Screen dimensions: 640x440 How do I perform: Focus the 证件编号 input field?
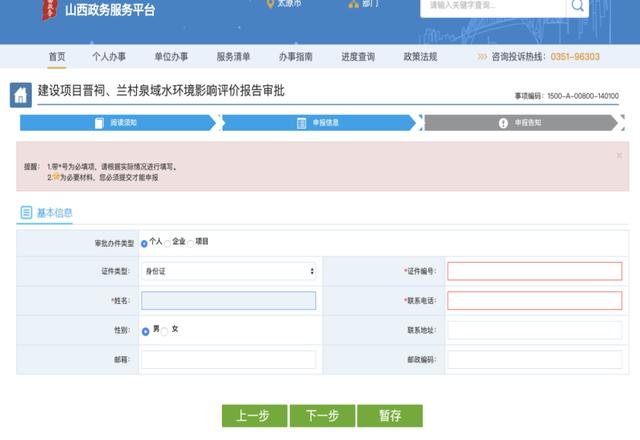click(x=535, y=271)
